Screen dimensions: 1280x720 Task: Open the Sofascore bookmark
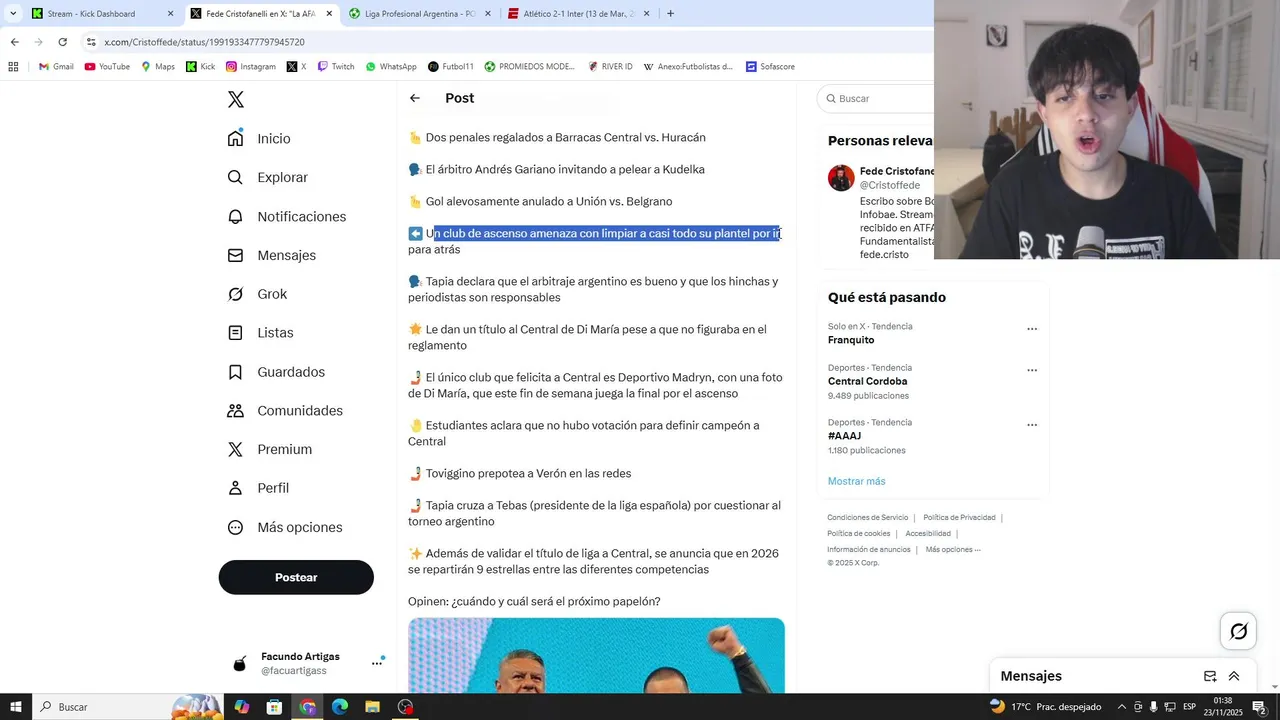(769, 67)
